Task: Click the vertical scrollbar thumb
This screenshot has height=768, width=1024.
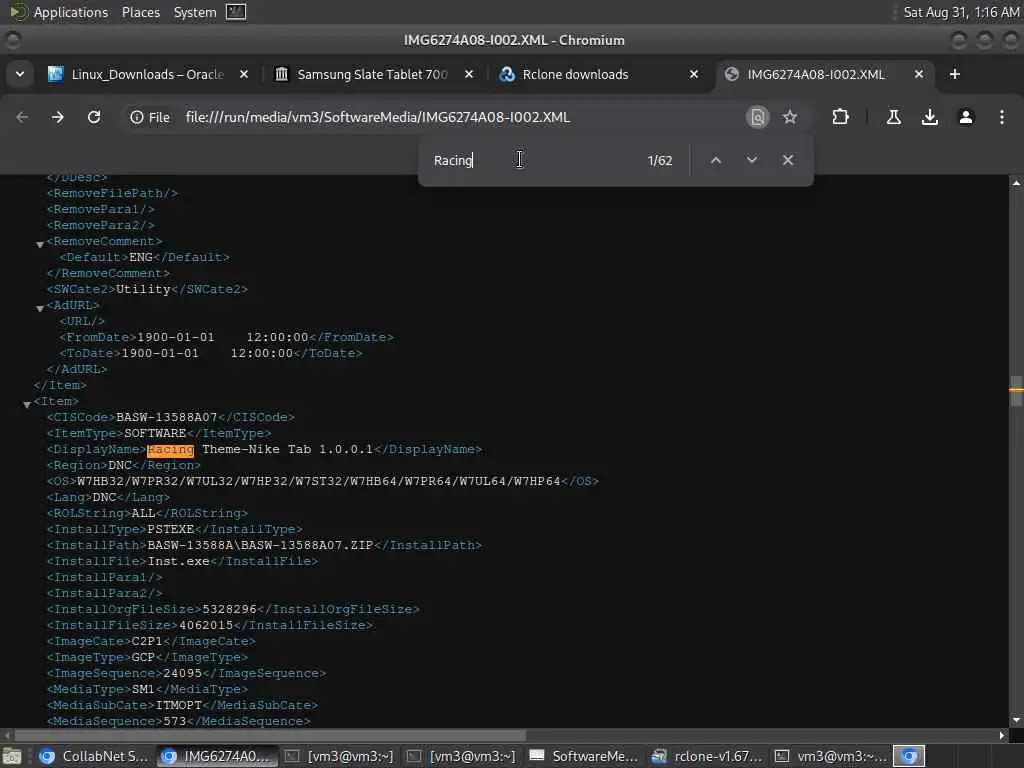Action: [1016, 391]
